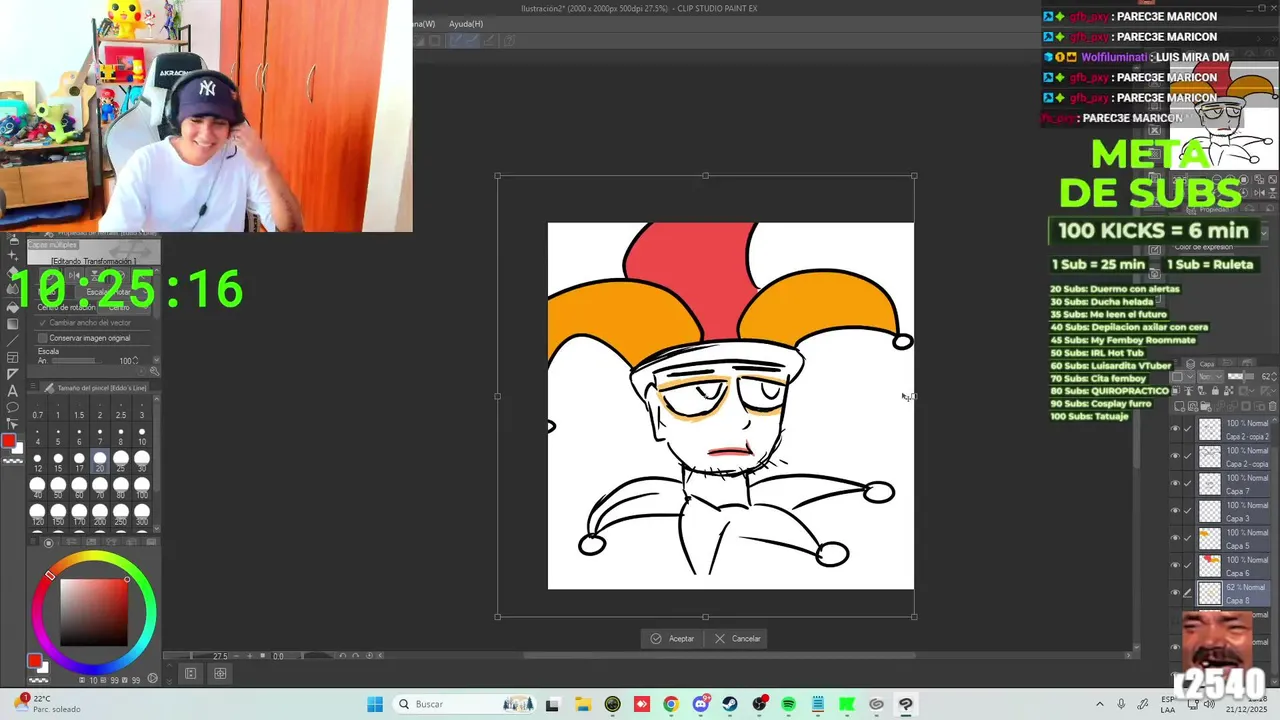Select the Gradient tool icon
Screen dimensions: 1280x720
click(x=12, y=324)
